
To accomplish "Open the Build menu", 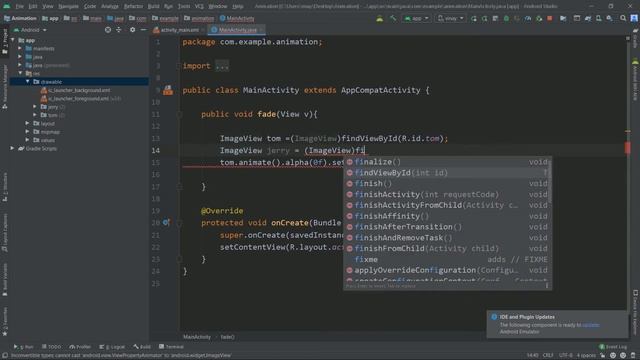I will click(153, 6).
